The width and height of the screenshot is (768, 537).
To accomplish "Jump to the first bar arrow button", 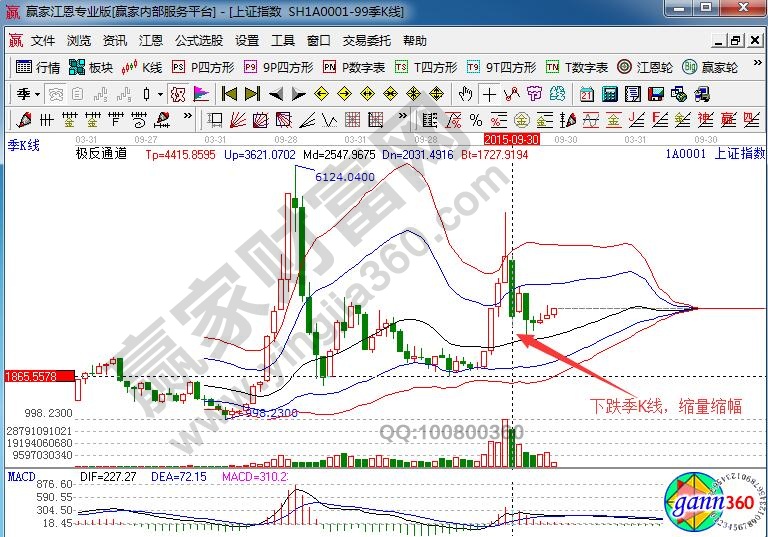I will (229, 94).
